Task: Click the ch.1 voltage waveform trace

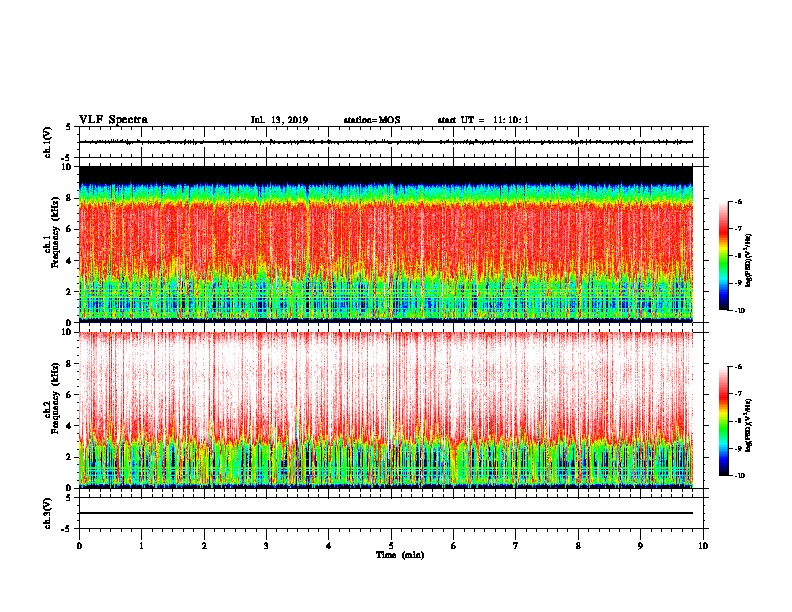Action: coord(386,142)
